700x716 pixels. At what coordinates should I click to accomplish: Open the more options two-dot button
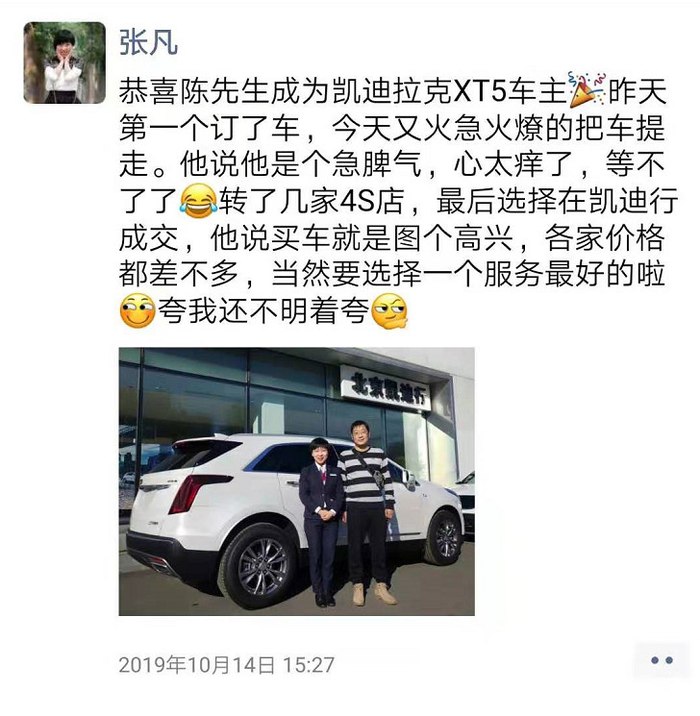[662, 660]
